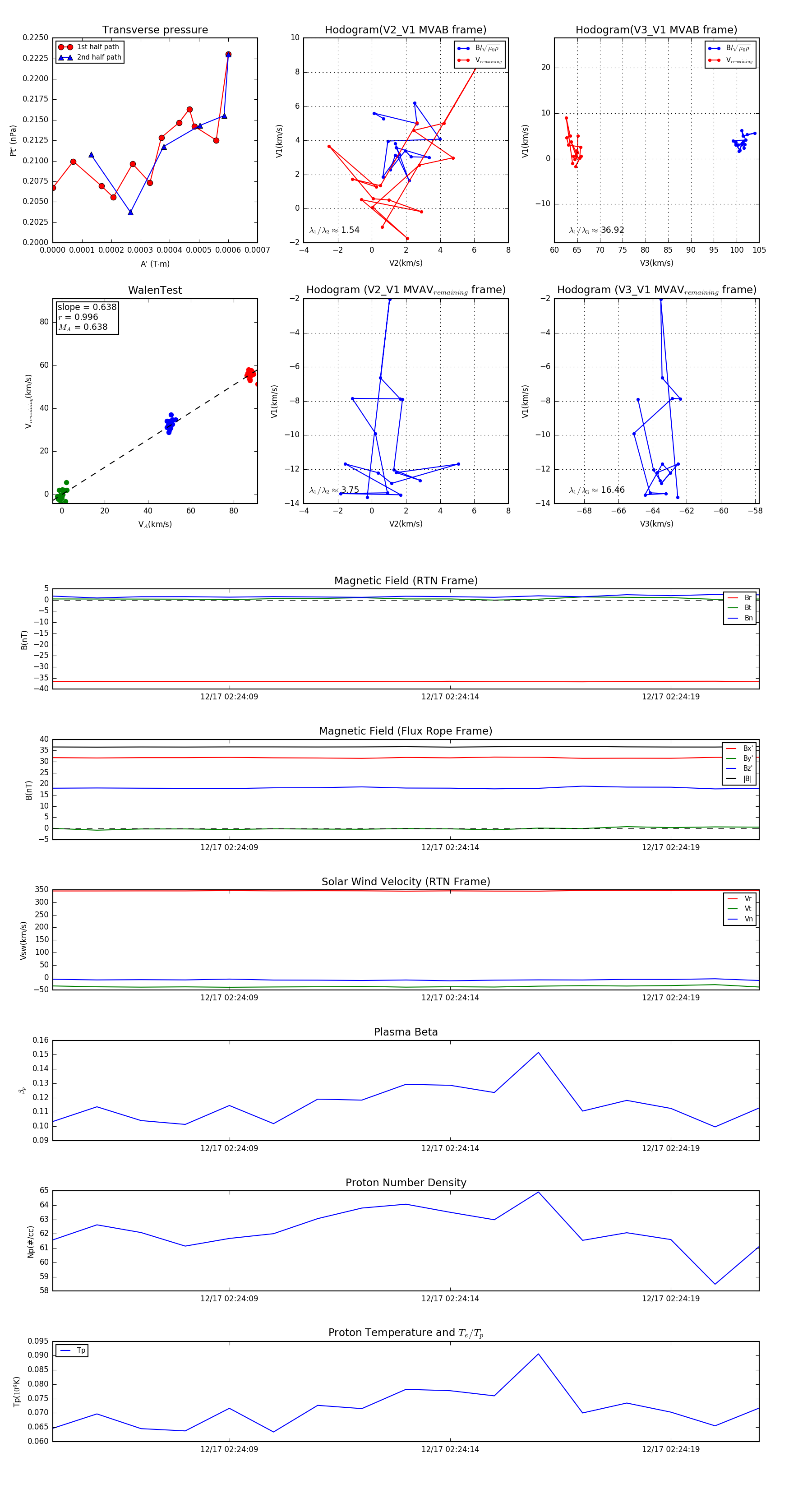Click the Vn legend entry in Solar Wind Velocity

pyautogui.click(x=740, y=919)
